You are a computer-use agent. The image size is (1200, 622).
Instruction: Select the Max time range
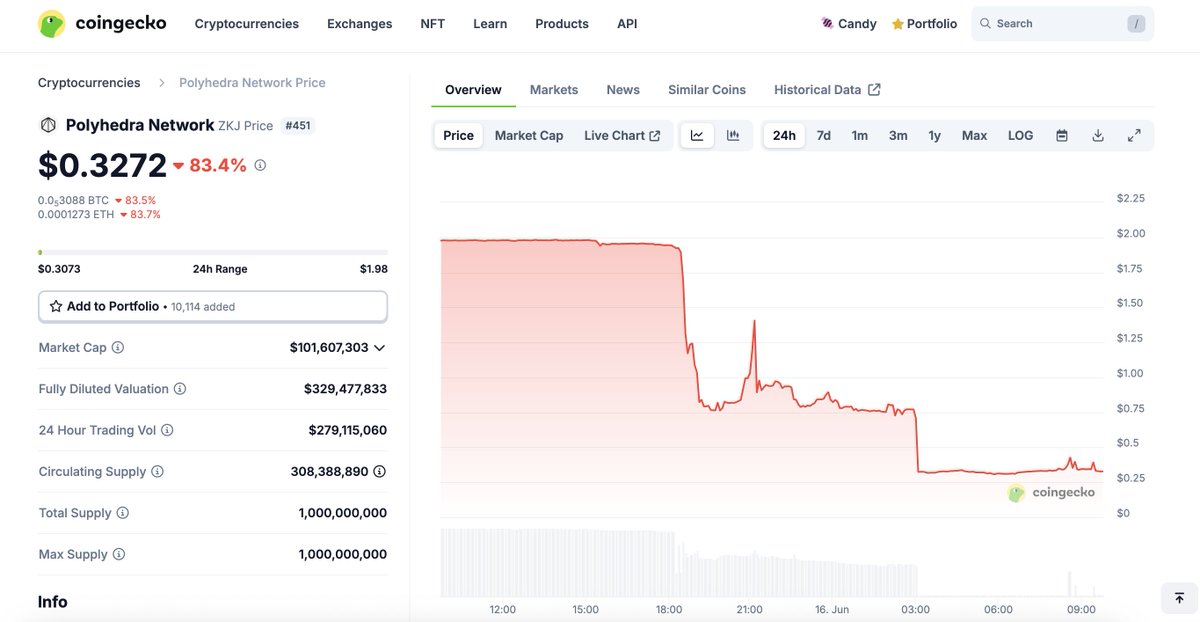974,135
